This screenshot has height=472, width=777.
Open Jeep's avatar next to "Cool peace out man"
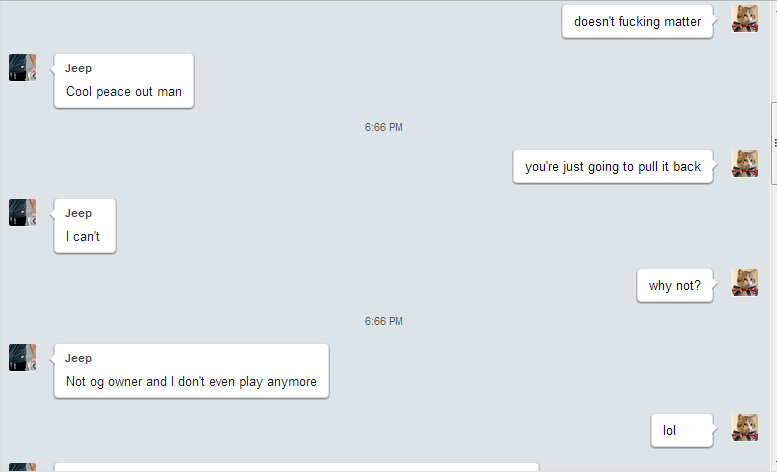(x=22, y=68)
